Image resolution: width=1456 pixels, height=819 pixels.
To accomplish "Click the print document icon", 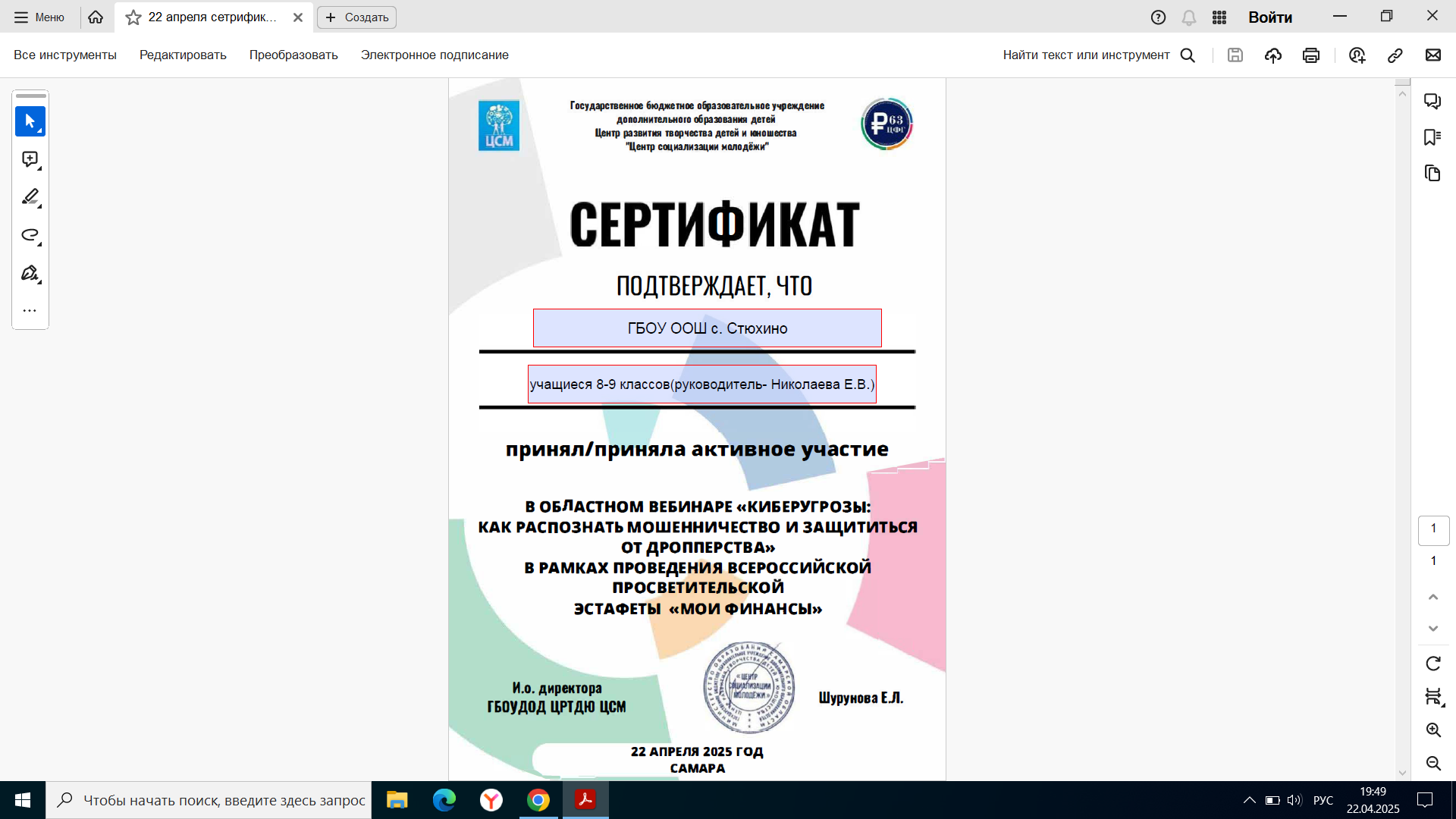I will [x=1311, y=55].
